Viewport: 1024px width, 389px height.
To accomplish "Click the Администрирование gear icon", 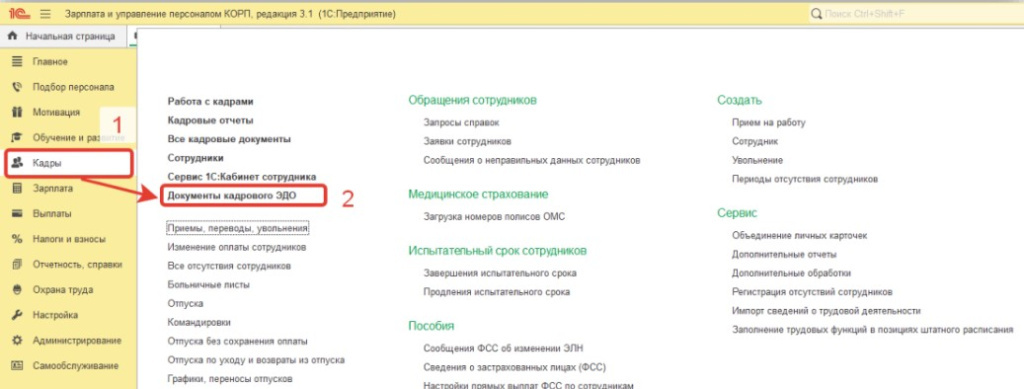I will [17, 341].
